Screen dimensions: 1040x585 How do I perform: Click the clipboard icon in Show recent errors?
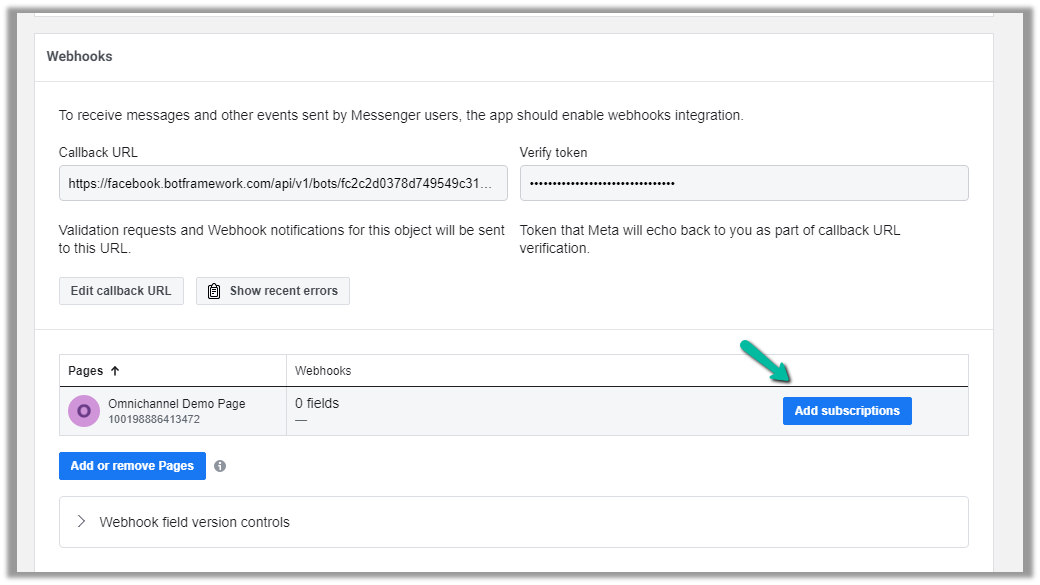coord(214,291)
